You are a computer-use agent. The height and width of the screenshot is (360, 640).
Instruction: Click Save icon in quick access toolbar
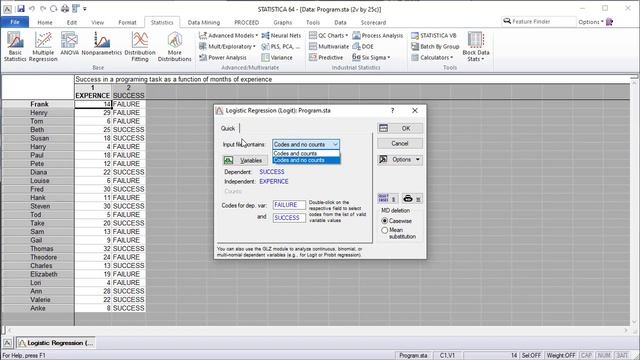tap(21, 9)
